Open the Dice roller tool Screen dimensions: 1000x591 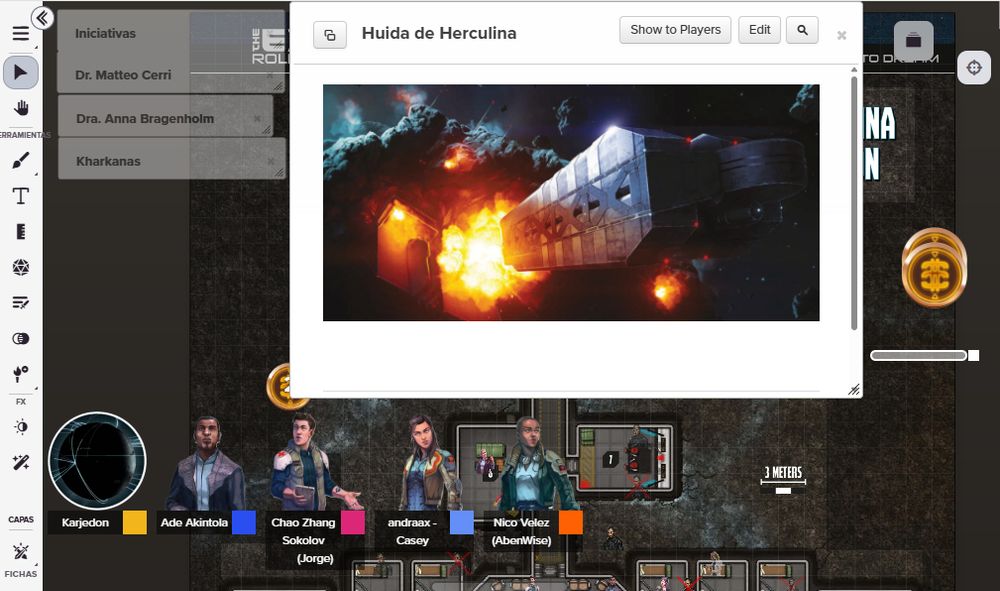(20, 267)
